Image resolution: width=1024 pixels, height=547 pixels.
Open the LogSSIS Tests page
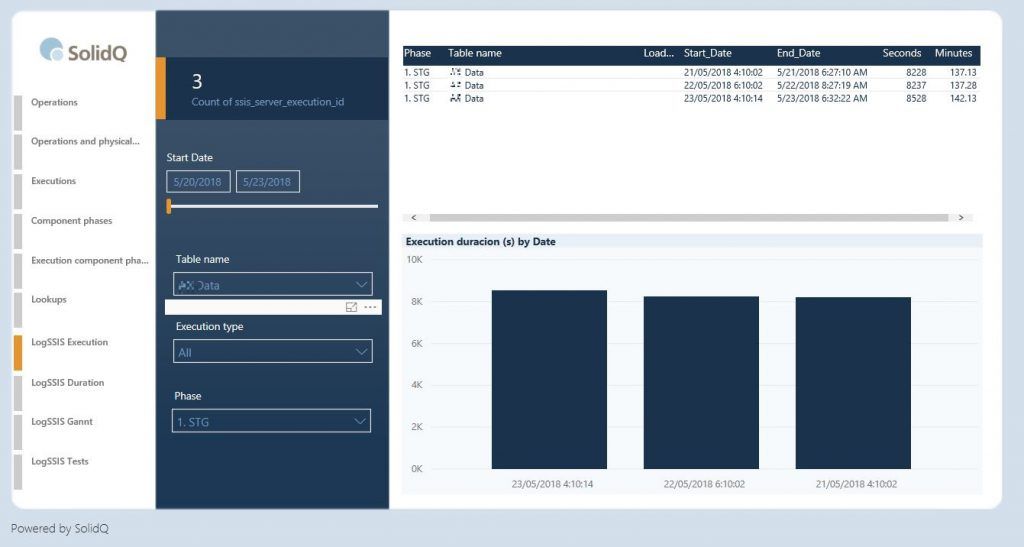point(60,462)
